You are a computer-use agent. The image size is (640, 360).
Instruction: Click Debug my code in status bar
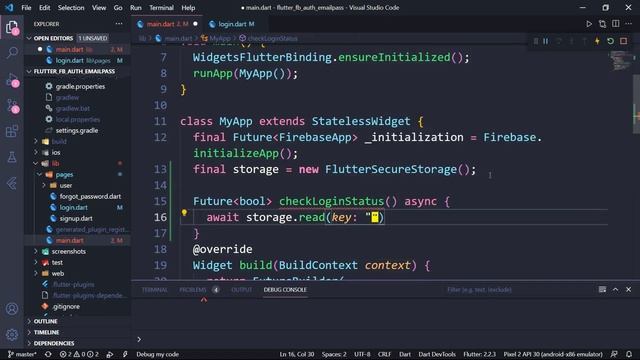tap(158, 354)
